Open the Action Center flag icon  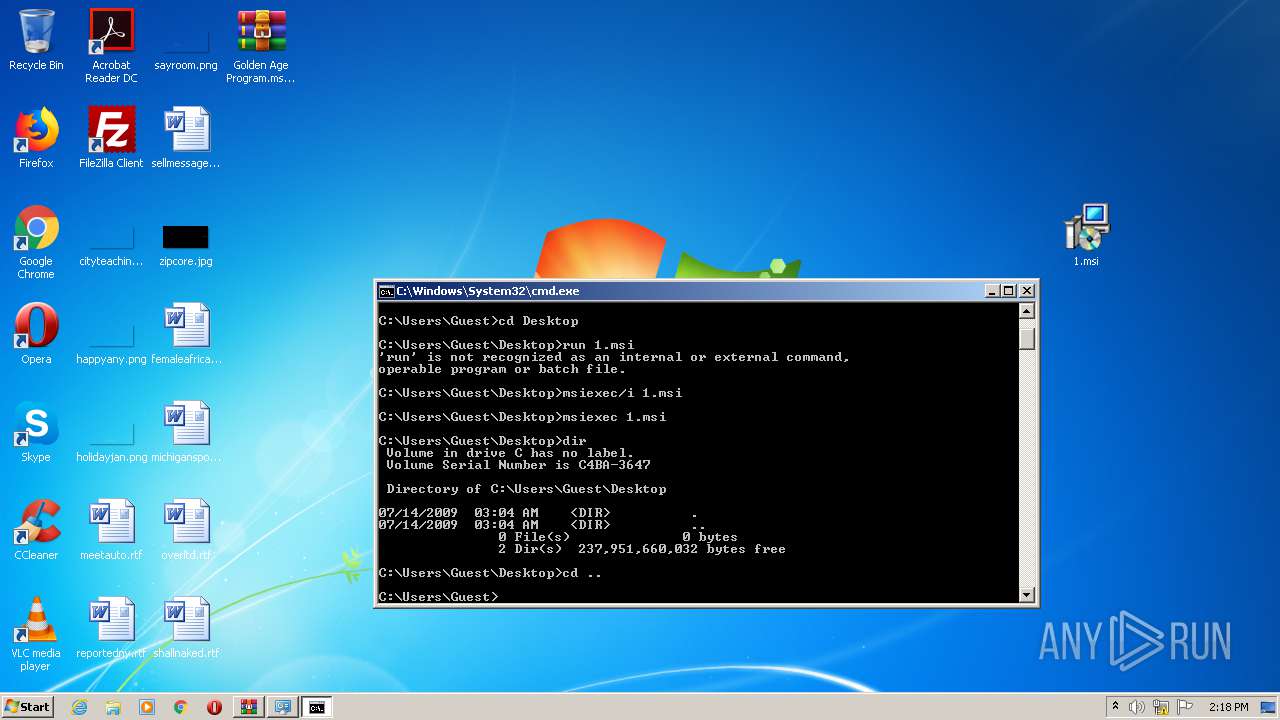(x=1185, y=707)
